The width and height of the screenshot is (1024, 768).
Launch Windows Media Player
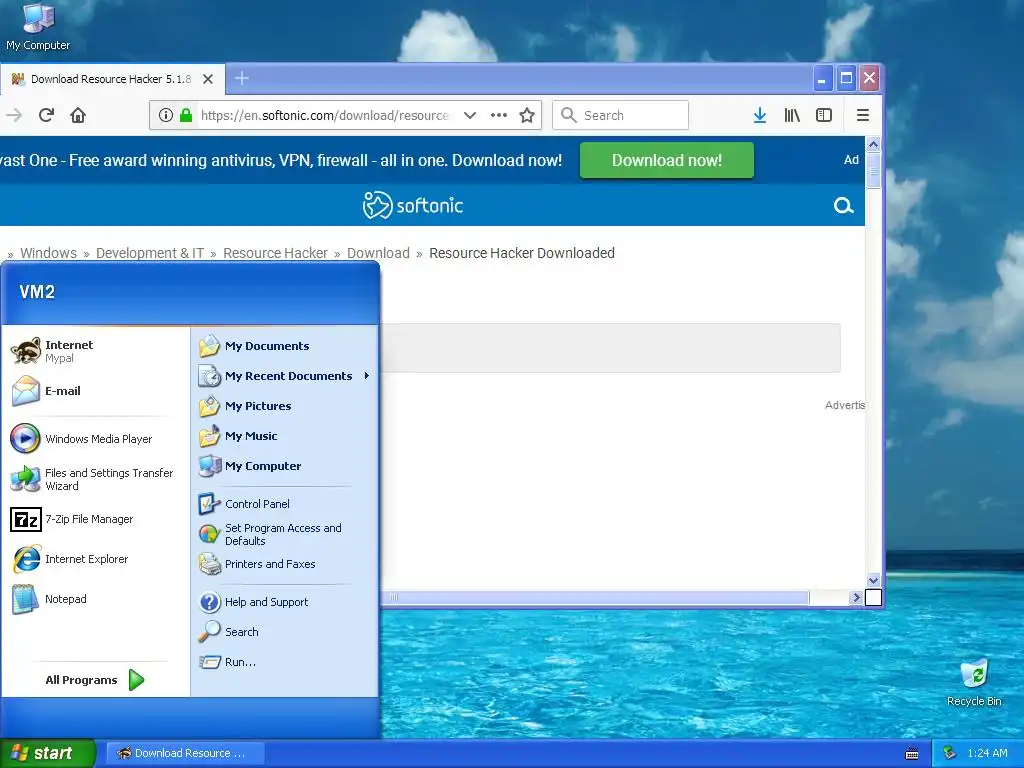(95, 439)
